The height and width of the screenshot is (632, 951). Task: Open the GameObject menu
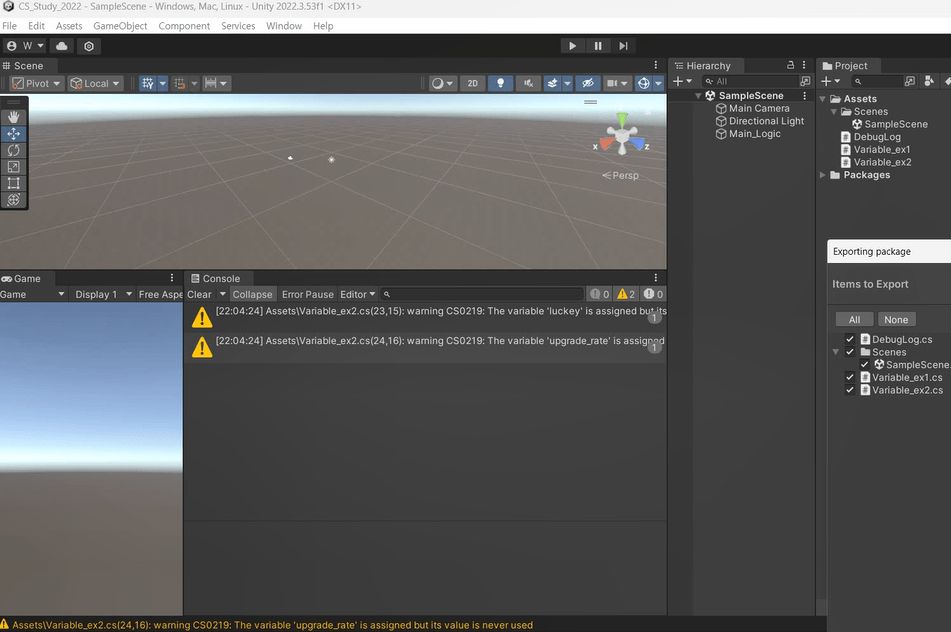tap(120, 26)
